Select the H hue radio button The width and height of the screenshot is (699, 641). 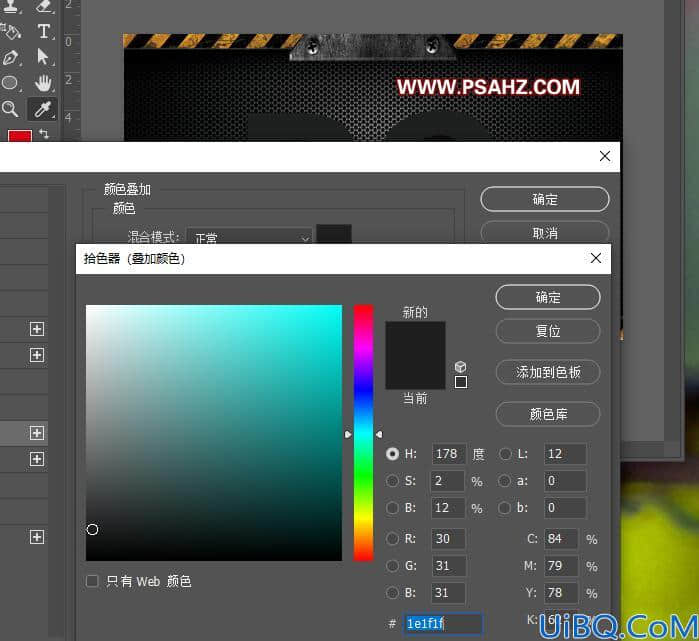tap(392, 454)
